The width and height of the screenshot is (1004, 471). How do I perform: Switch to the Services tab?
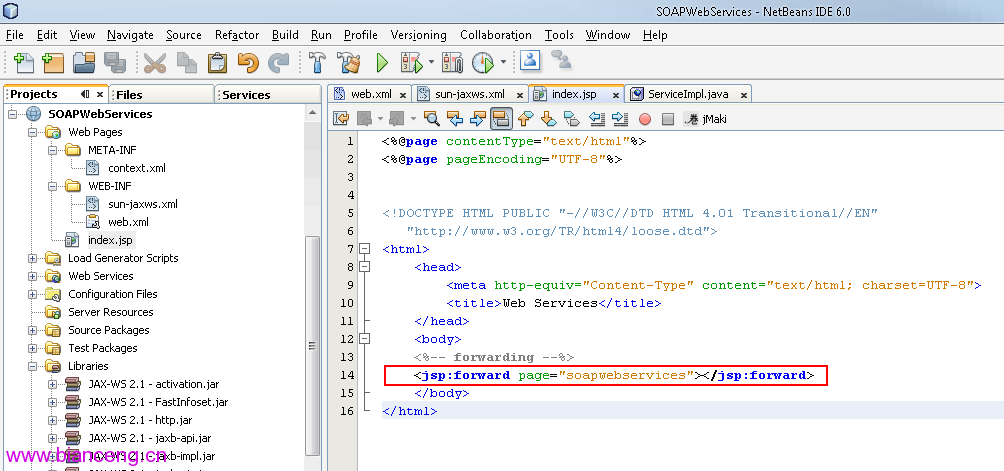(268, 95)
